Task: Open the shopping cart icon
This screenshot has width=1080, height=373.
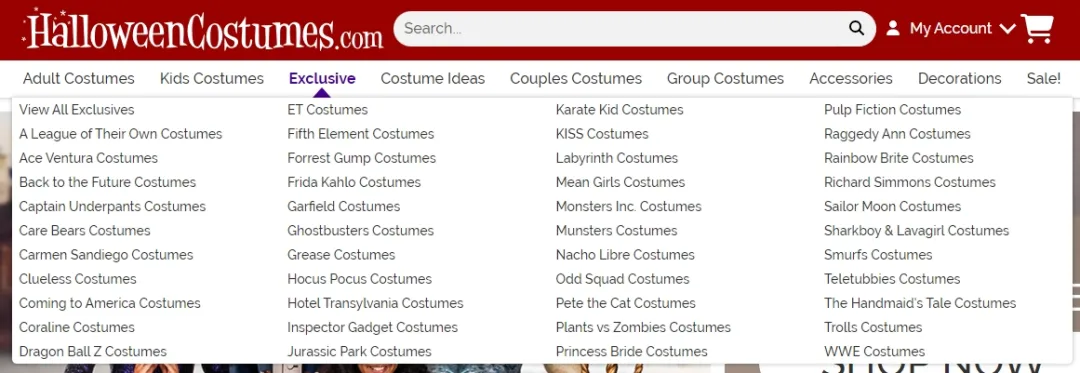Action: [1037, 29]
